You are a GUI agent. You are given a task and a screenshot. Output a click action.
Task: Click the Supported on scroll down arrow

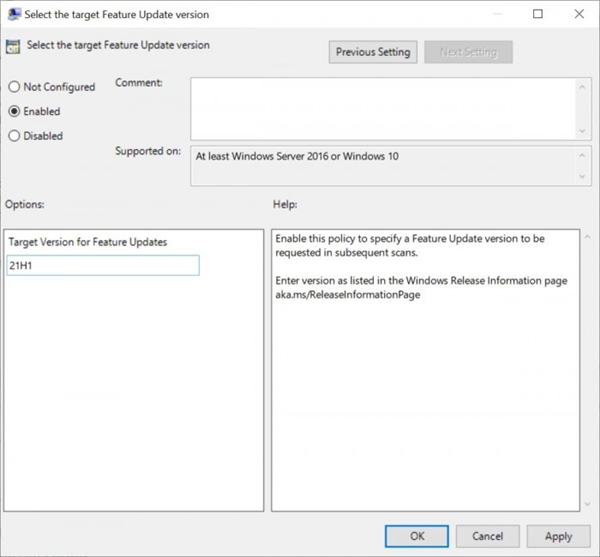(x=582, y=178)
